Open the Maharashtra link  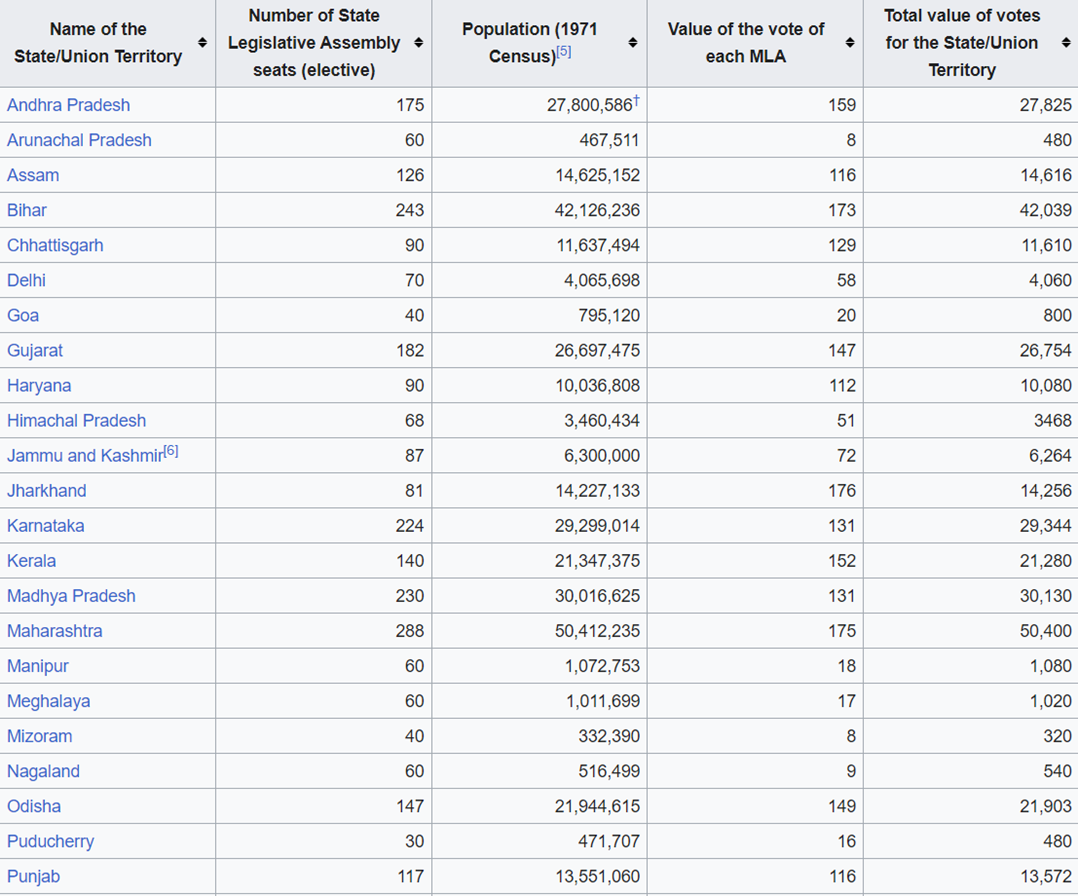(x=54, y=631)
